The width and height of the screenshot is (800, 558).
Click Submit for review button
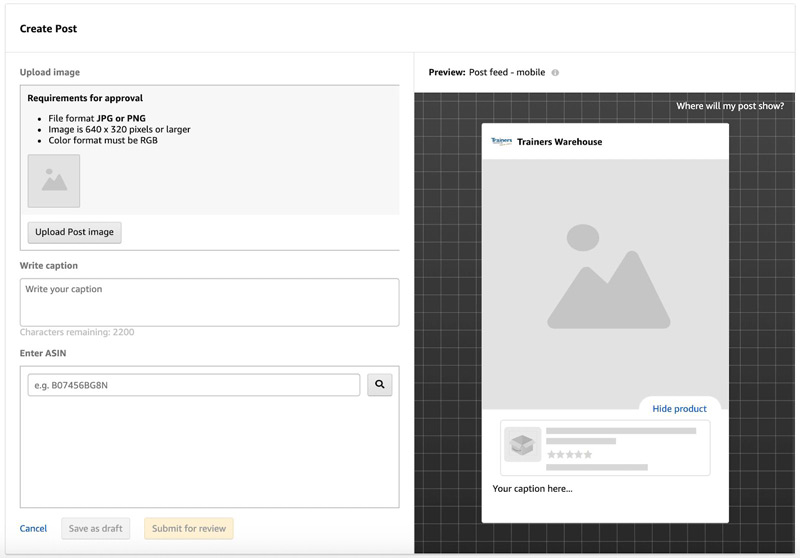coord(189,528)
